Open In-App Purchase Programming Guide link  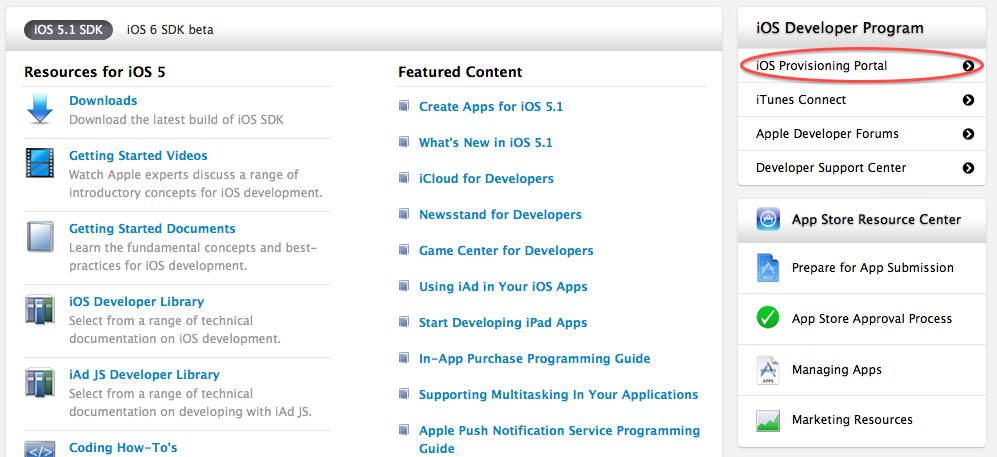[534, 359]
